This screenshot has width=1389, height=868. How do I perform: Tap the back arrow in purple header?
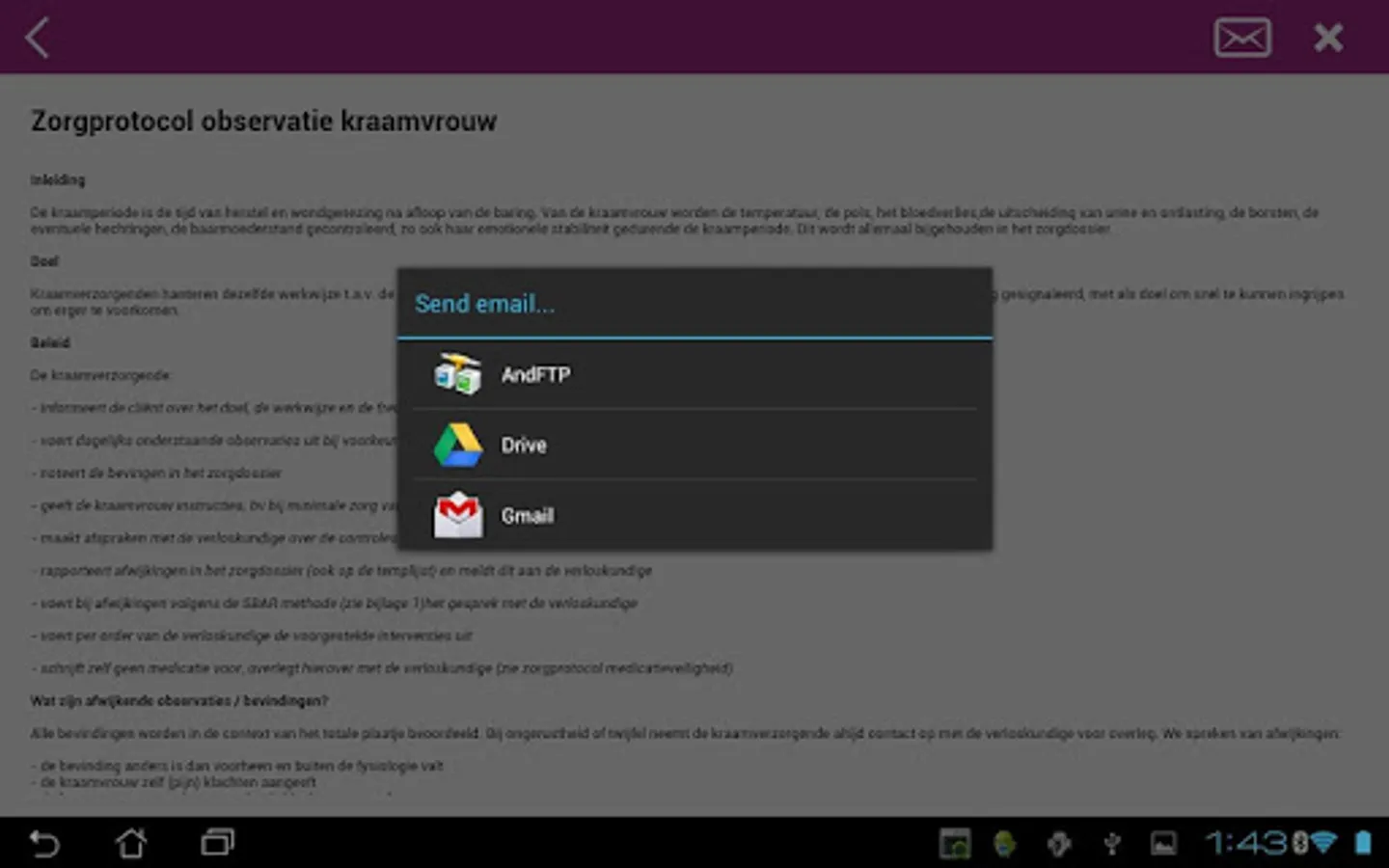[37, 38]
